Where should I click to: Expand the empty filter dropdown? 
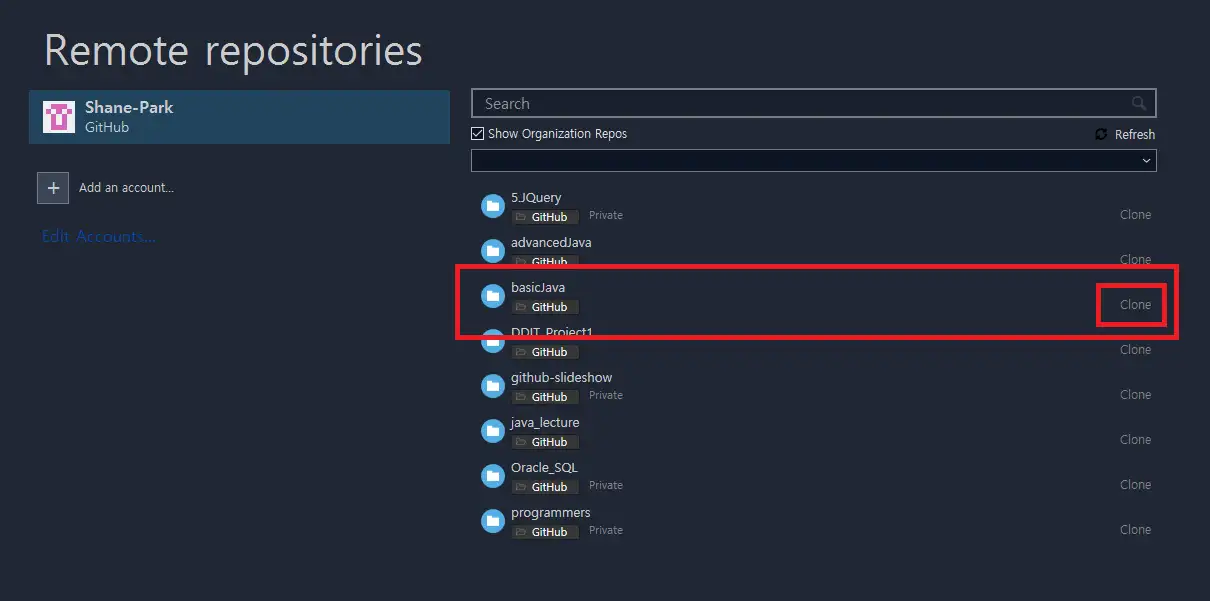click(813, 160)
